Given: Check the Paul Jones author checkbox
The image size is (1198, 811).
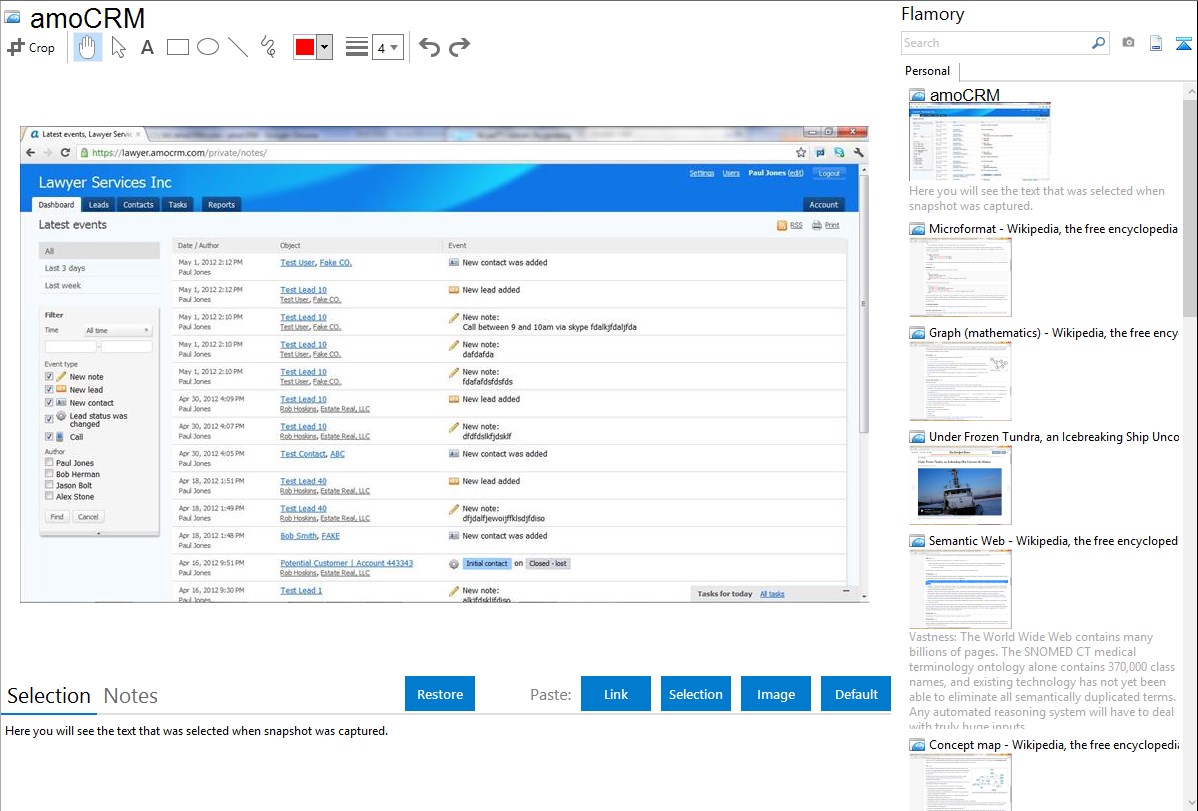Looking at the screenshot, I should pos(49,462).
